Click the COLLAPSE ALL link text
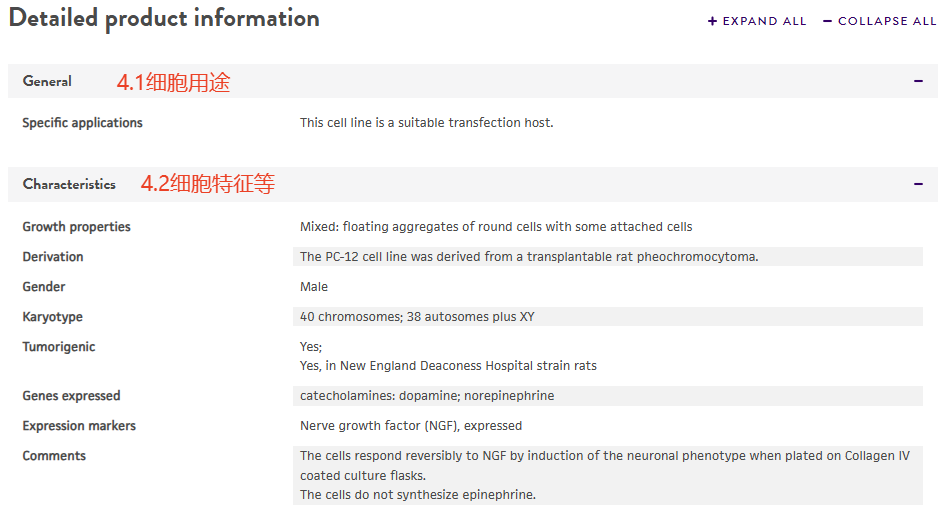 pyautogui.click(x=887, y=21)
